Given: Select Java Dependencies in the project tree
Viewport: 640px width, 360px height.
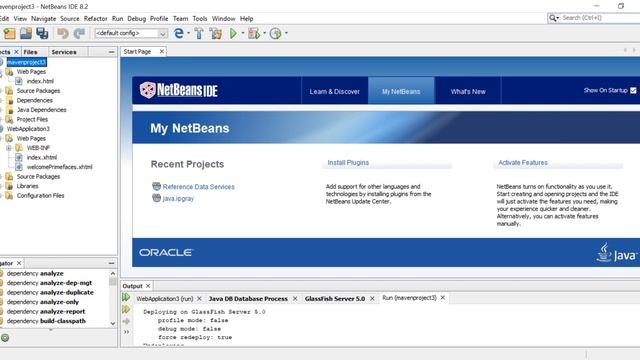Looking at the screenshot, I should point(41,110).
